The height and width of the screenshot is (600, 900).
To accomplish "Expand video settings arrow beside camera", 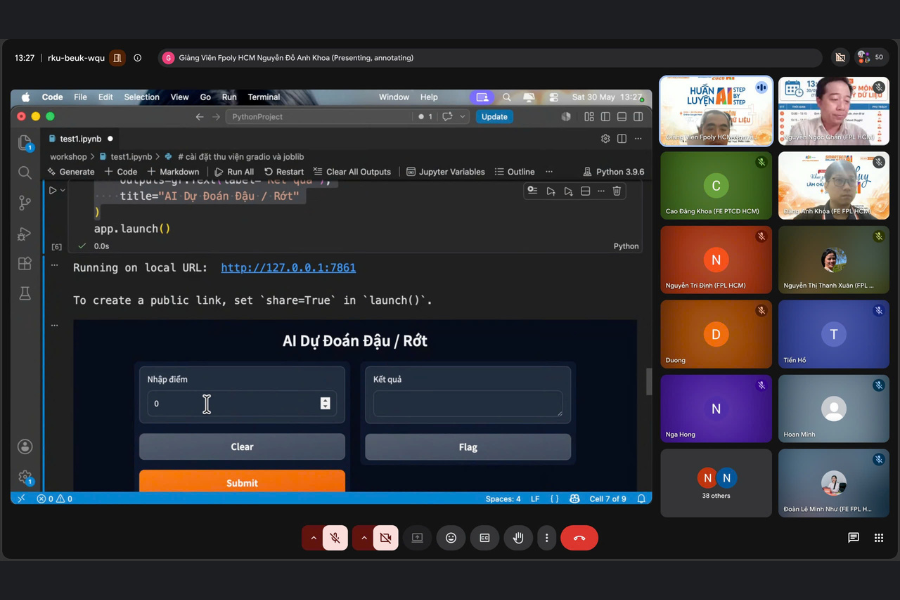I will (x=364, y=538).
